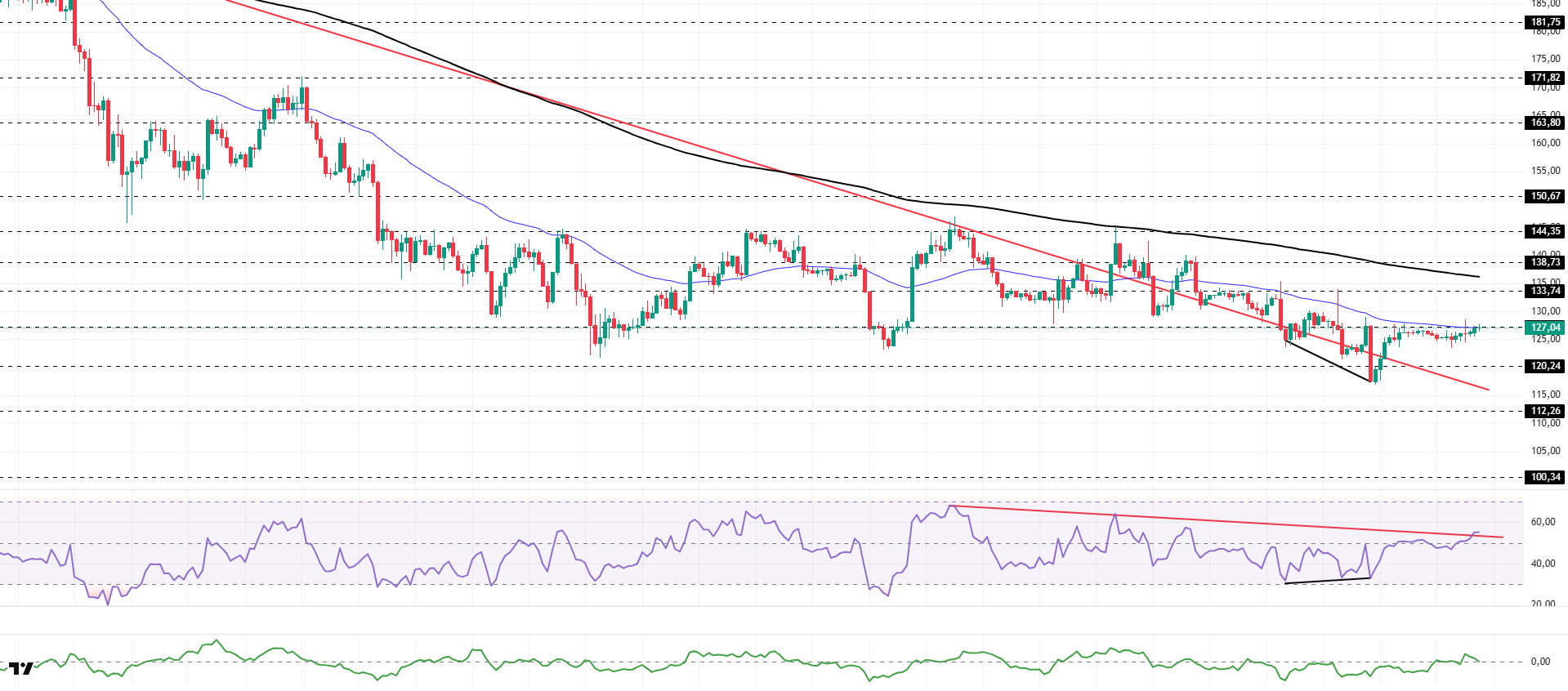
Task: Select the 144,35 resistance level label
Action: (1544, 231)
